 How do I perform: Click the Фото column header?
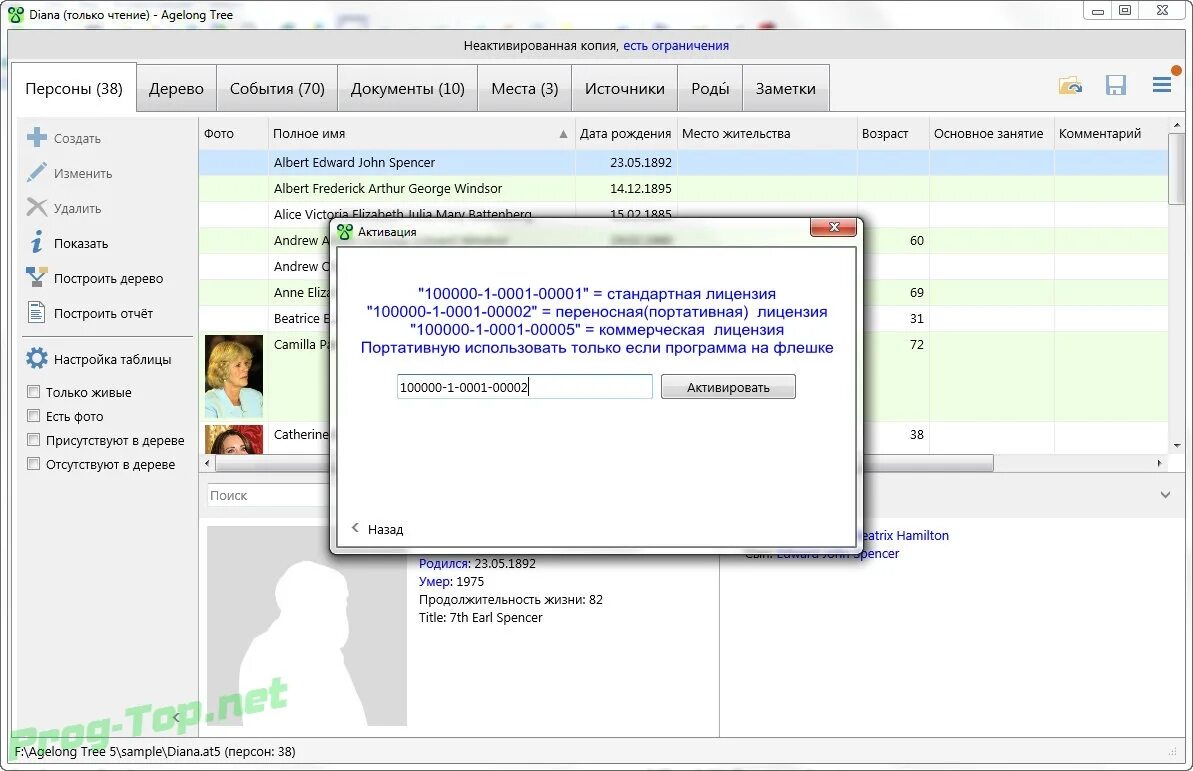click(234, 133)
